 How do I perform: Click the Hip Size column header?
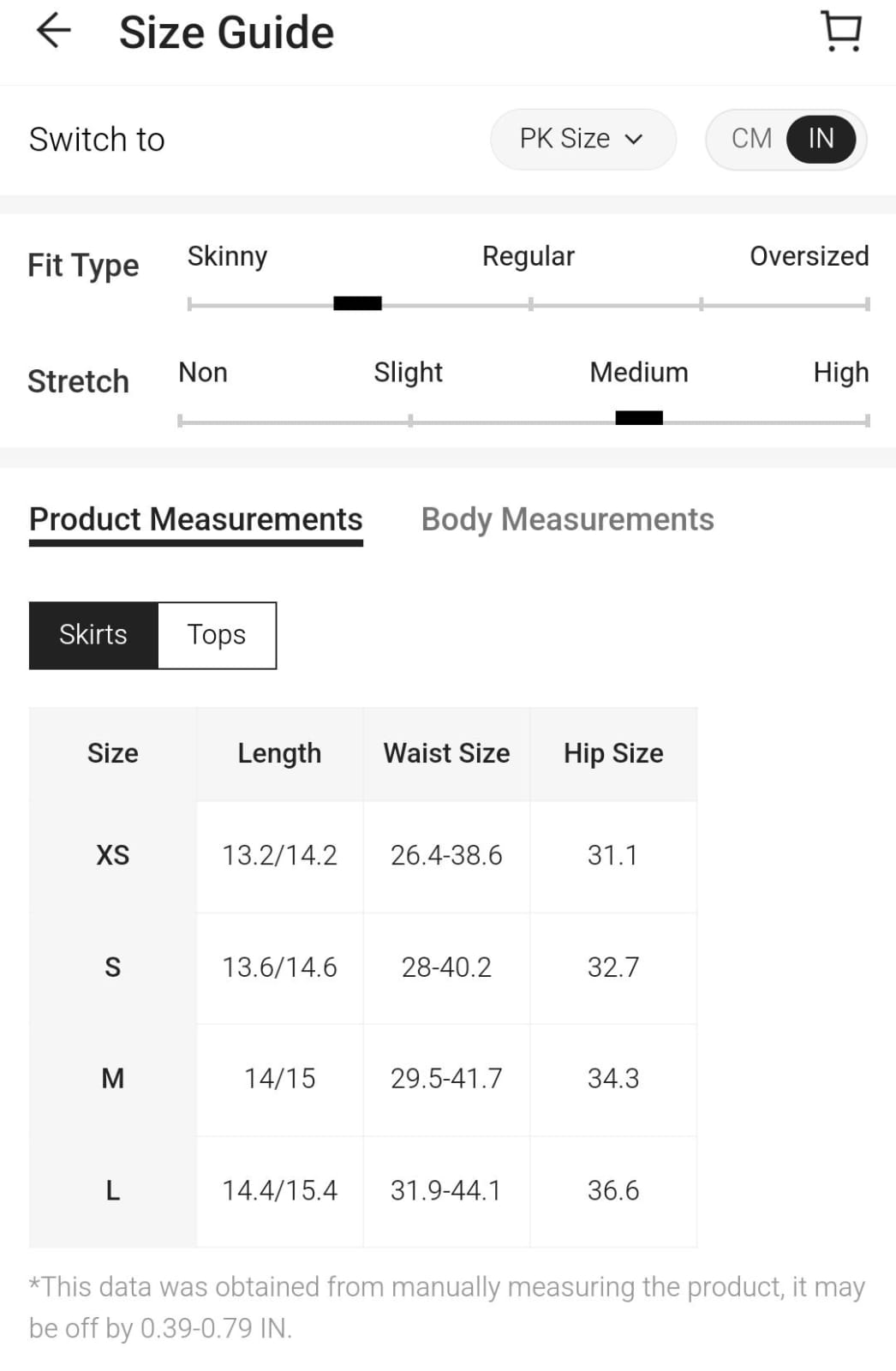click(x=613, y=753)
